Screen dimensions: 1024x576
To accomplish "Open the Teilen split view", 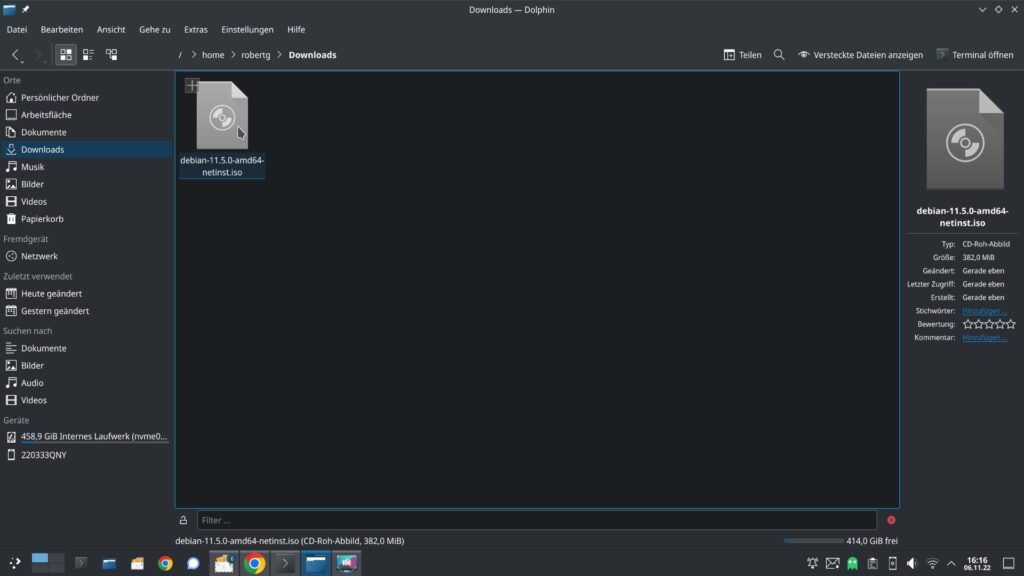I will tap(743, 55).
